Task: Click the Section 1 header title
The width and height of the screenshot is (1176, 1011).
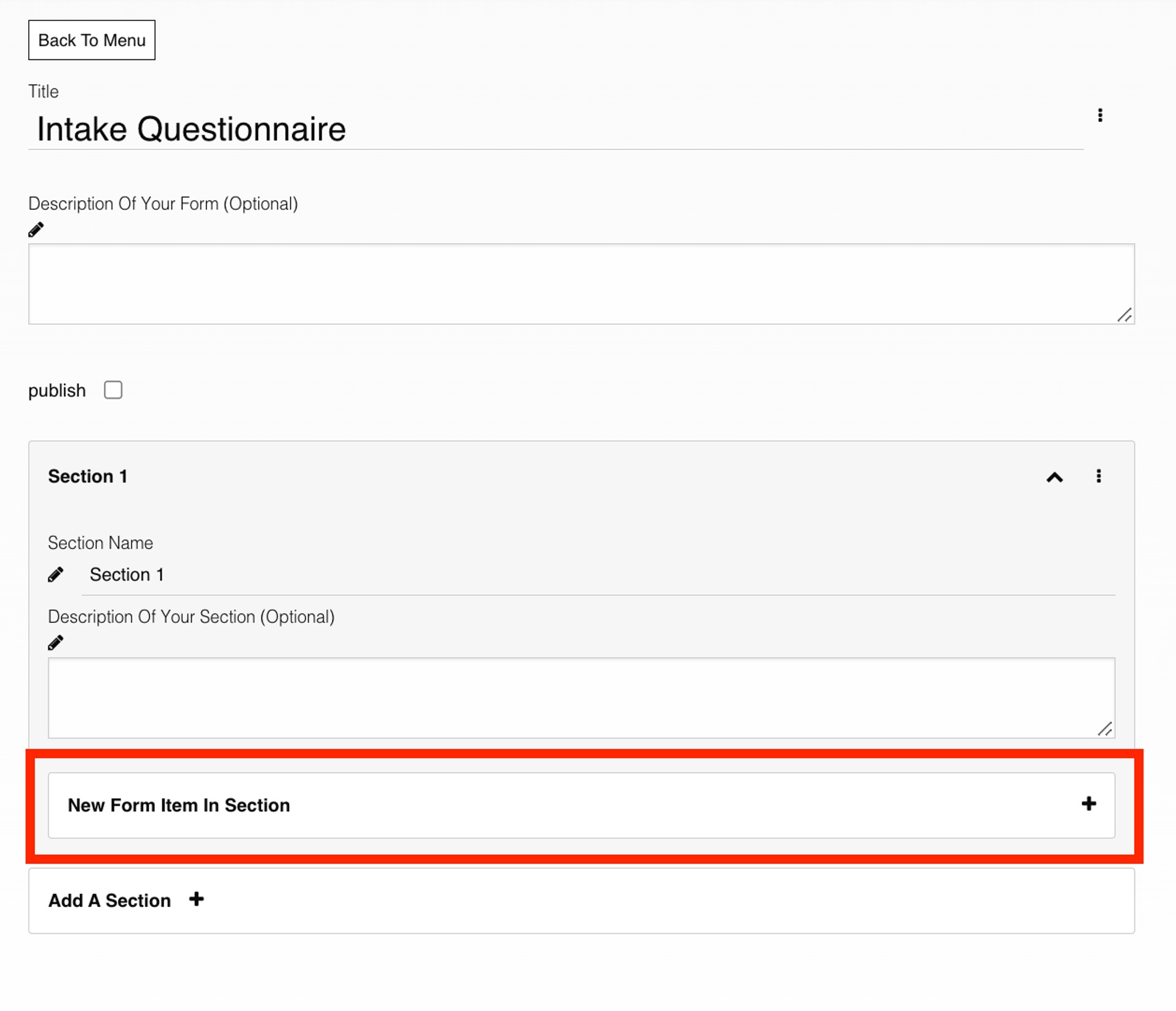Action: (x=88, y=476)
